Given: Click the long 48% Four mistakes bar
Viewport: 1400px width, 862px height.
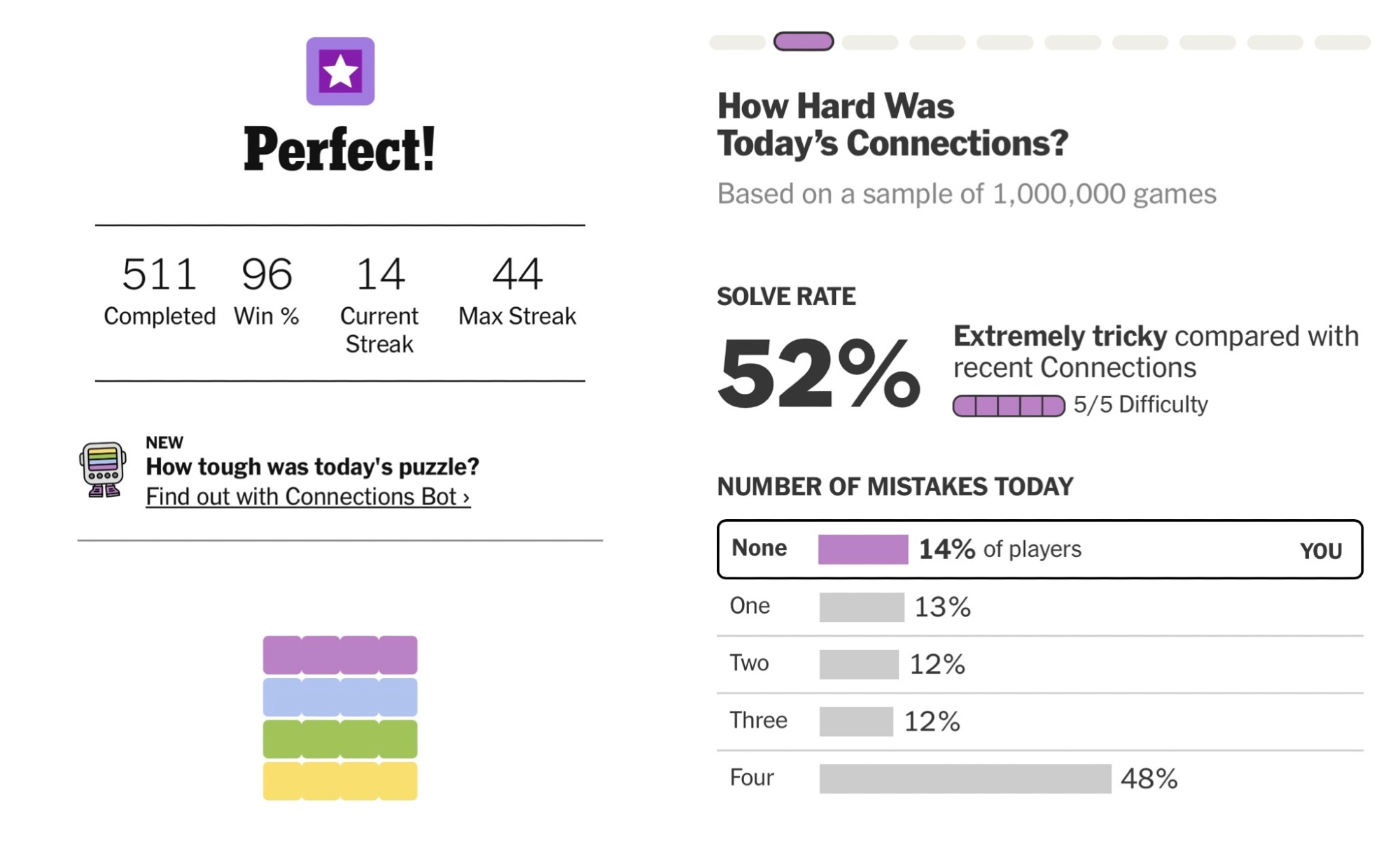Looking at the screenshot, I should point(965,779).
